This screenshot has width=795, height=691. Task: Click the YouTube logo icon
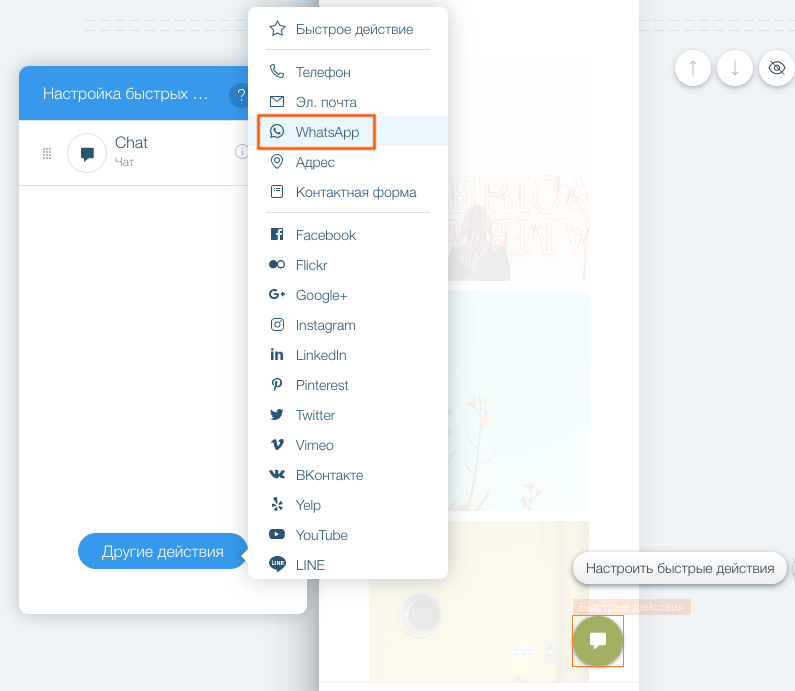277,535
